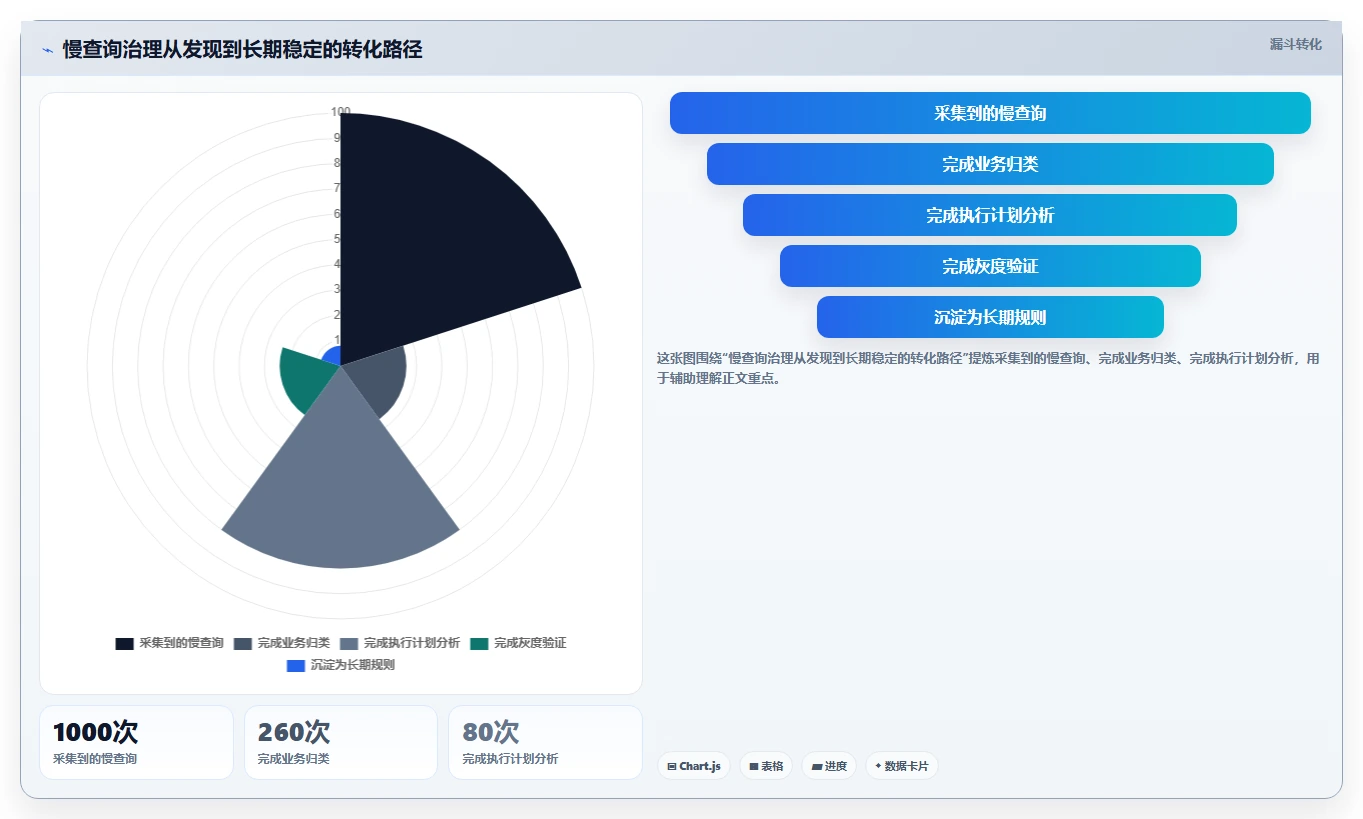Click the 漏斗转化 label in the header
The height and width of the screenshot is (819, 1363).
coord(1295,45)
